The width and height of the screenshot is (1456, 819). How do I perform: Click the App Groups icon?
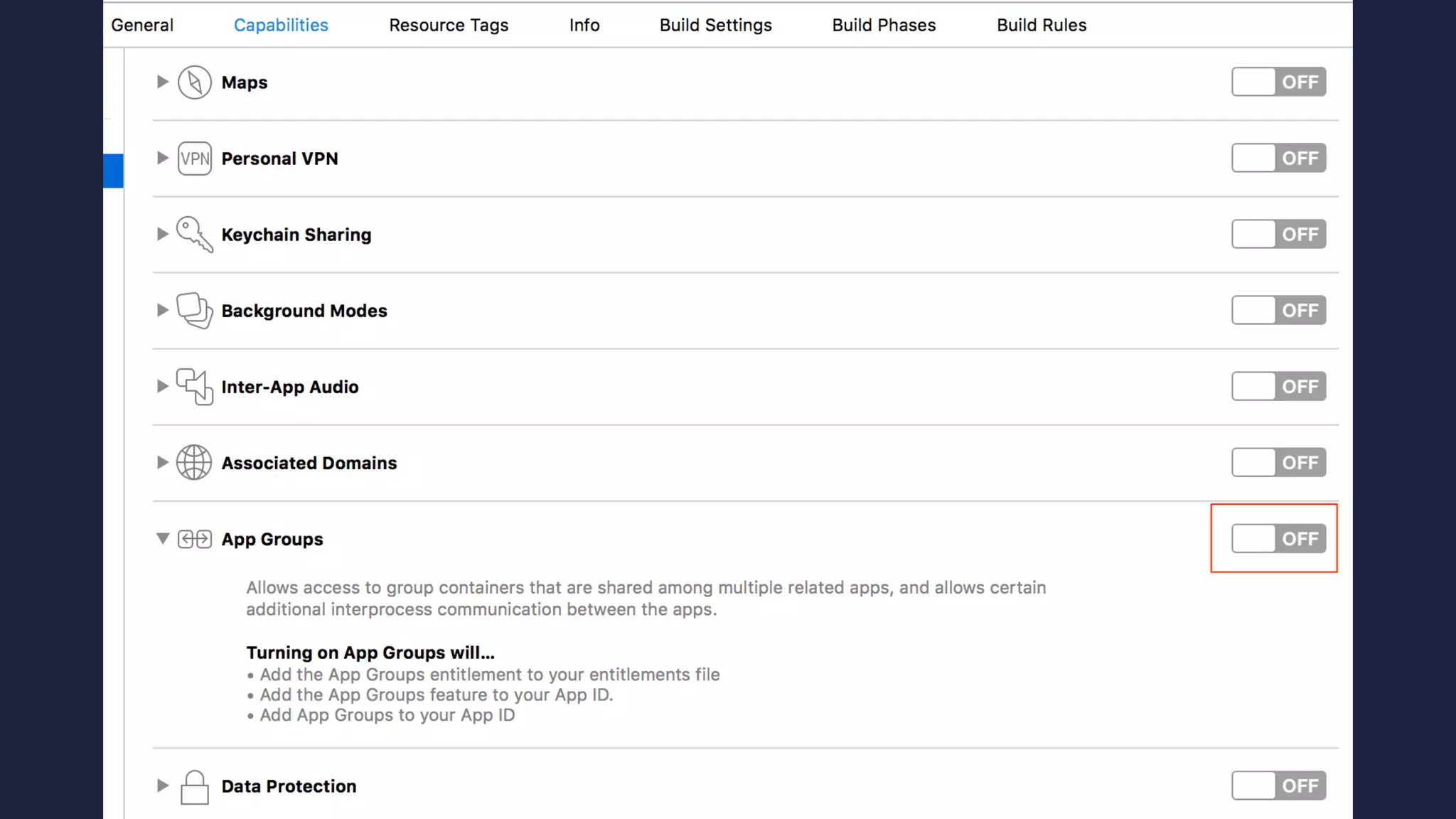click(194, 539)
